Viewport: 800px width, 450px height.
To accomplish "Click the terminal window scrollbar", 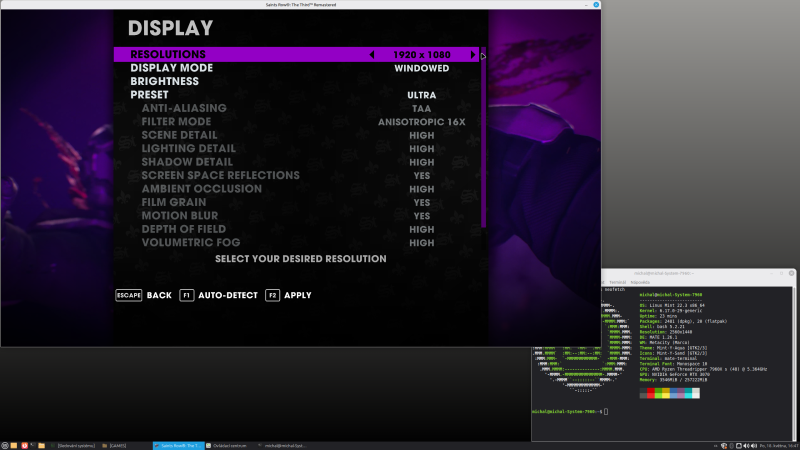I will tap(793, 363).
